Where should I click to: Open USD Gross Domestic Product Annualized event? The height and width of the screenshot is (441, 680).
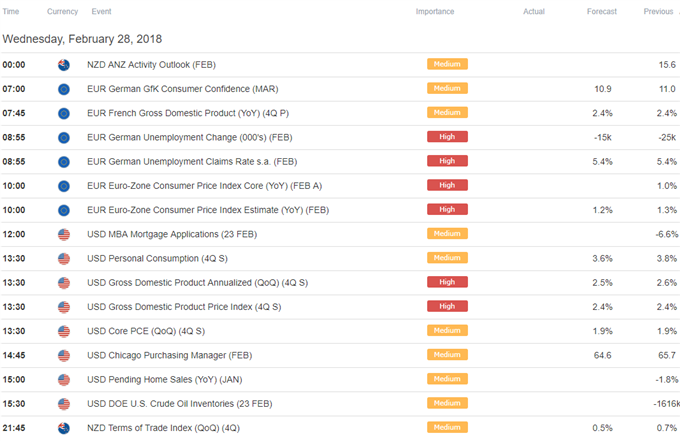pos(197,283)
